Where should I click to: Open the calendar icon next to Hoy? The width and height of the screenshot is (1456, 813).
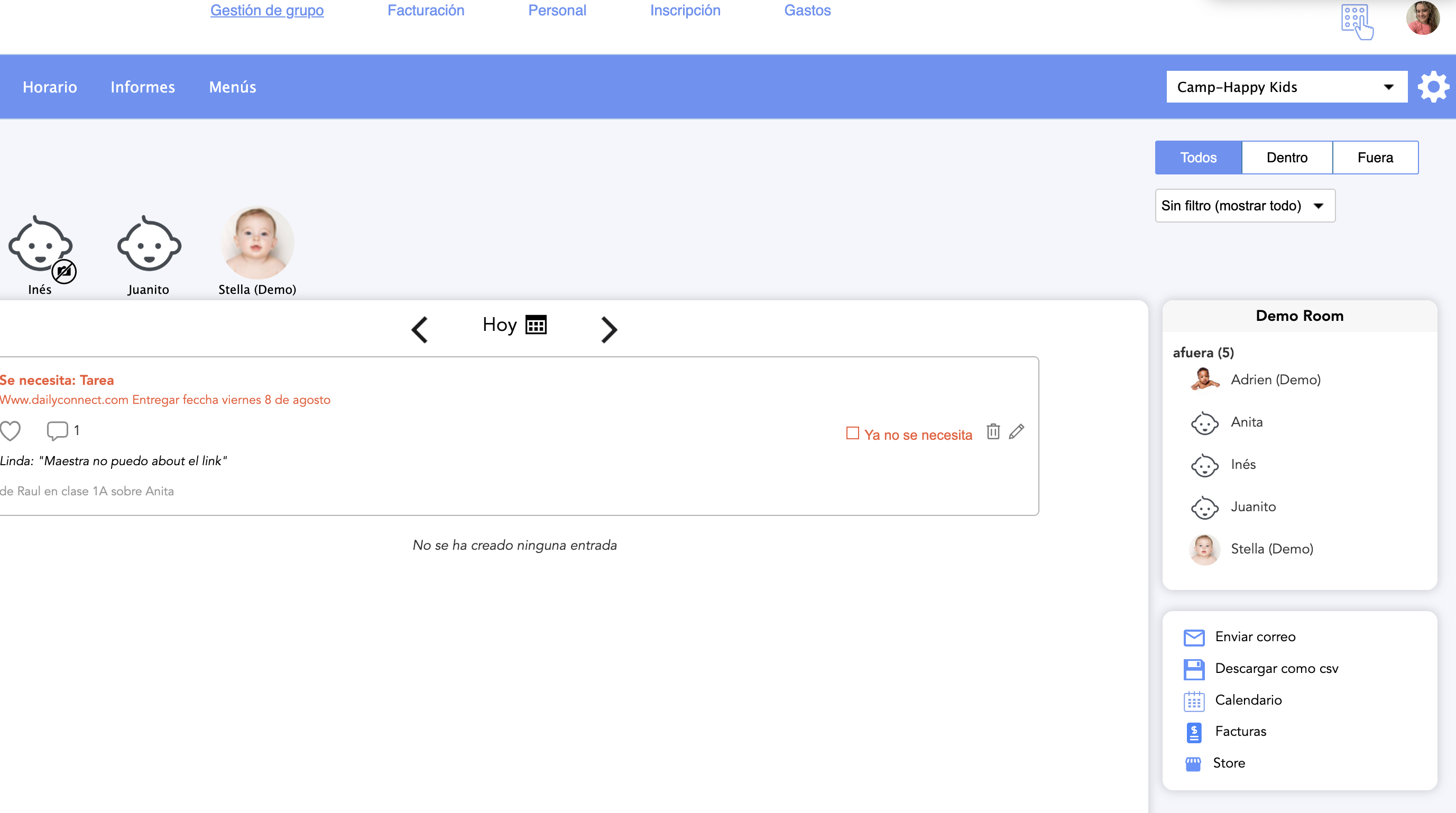pos(536,325)
